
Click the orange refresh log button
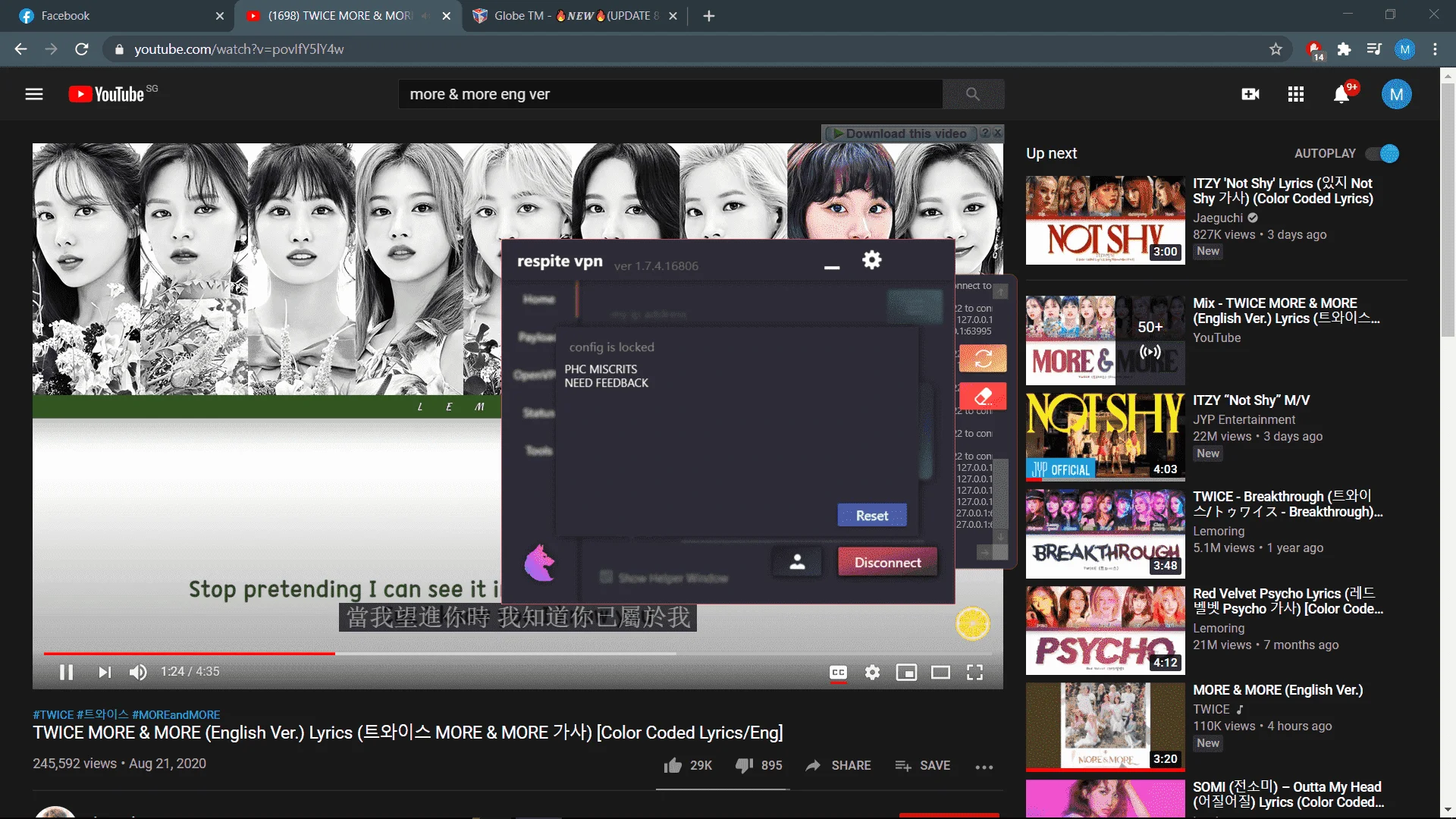[x=983, y=358]
